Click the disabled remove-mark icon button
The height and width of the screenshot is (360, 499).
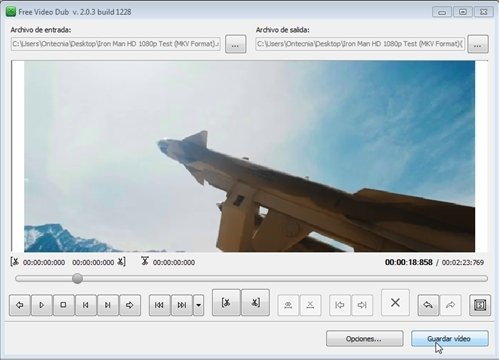click(310, 305)
